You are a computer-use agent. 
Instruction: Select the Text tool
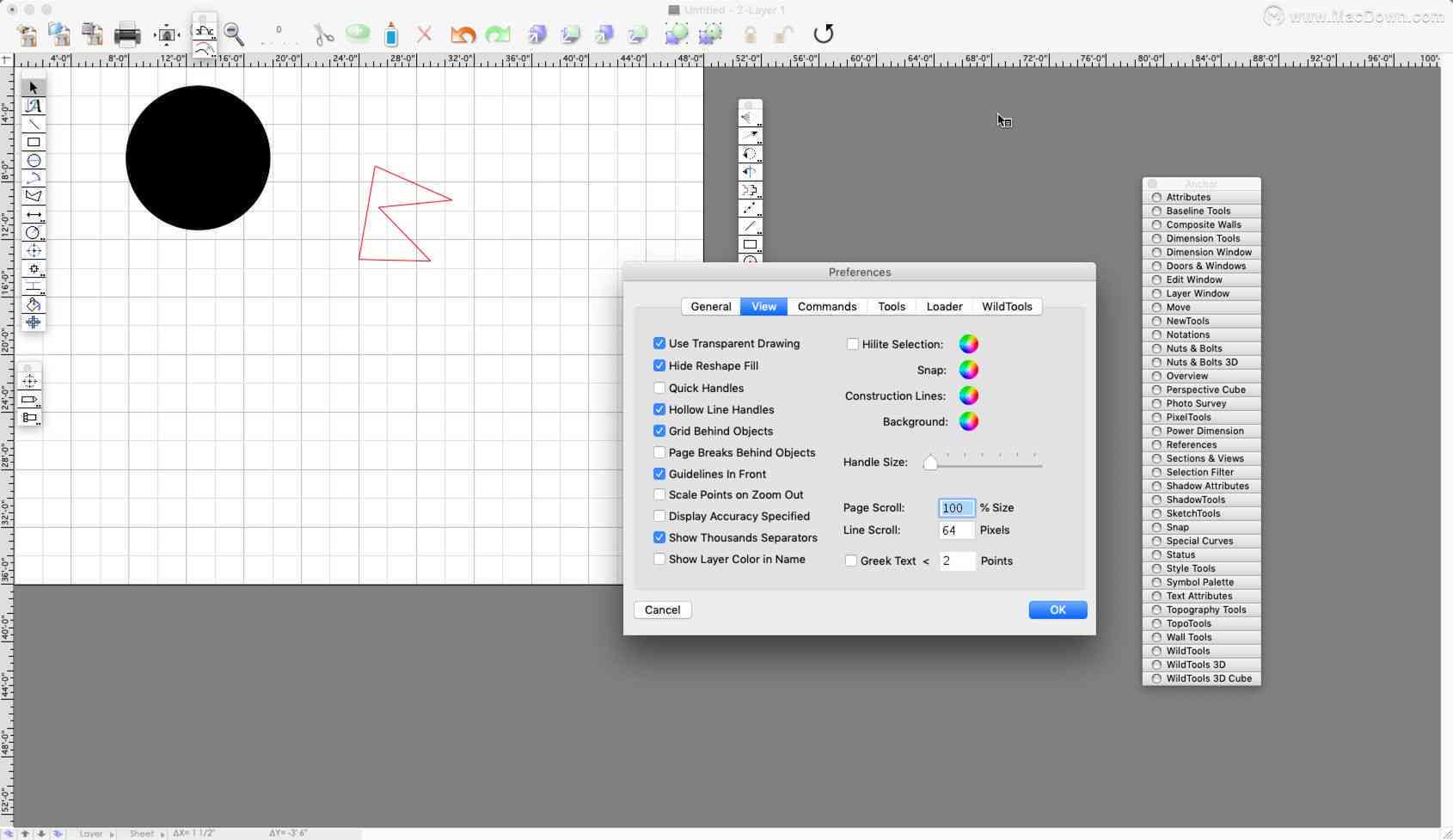tap(33, 106)
